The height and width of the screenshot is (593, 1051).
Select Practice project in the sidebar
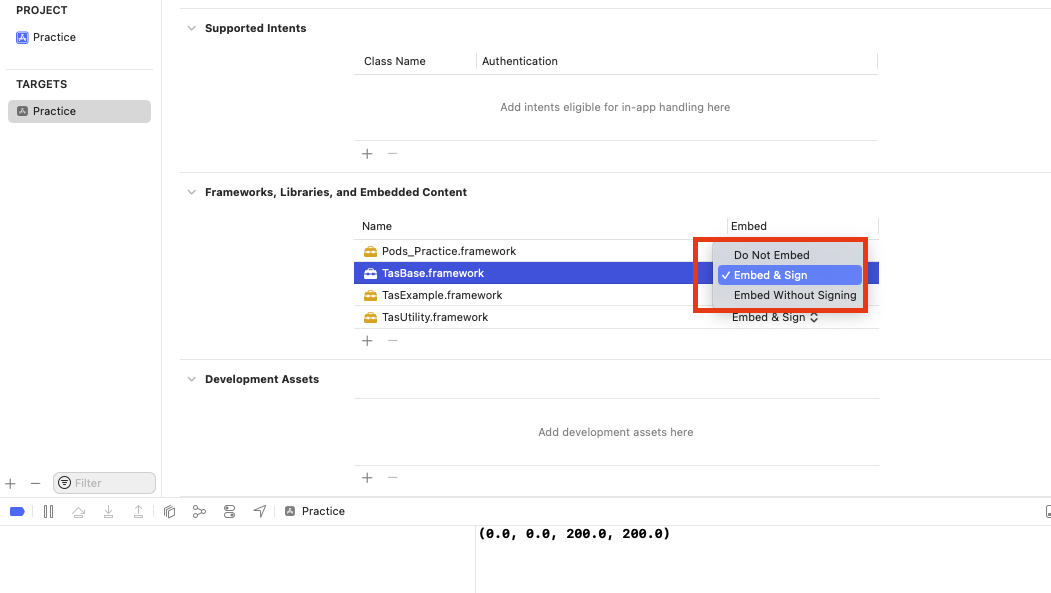point(46,38)
